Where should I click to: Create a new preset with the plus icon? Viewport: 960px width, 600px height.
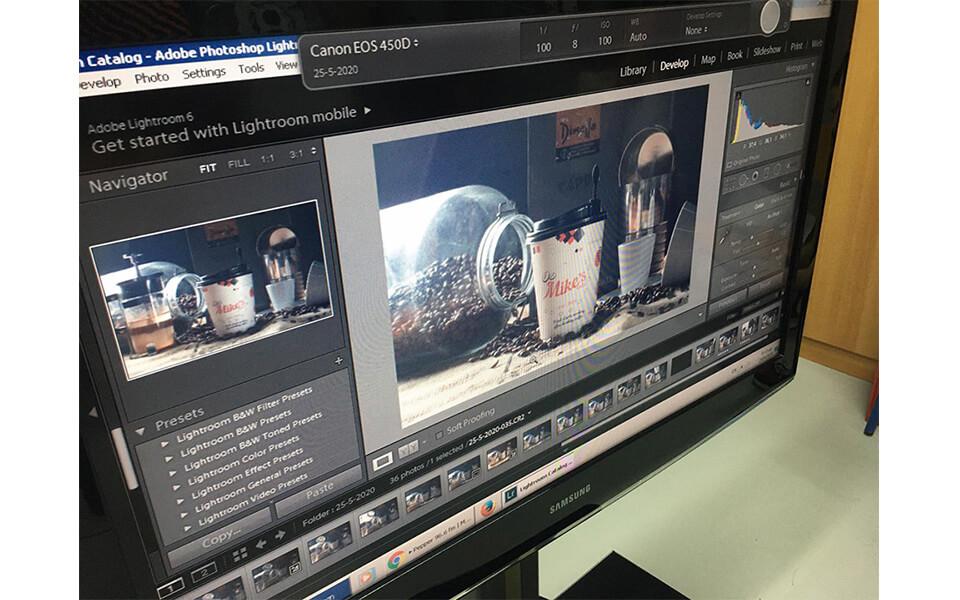coord(339,361)
